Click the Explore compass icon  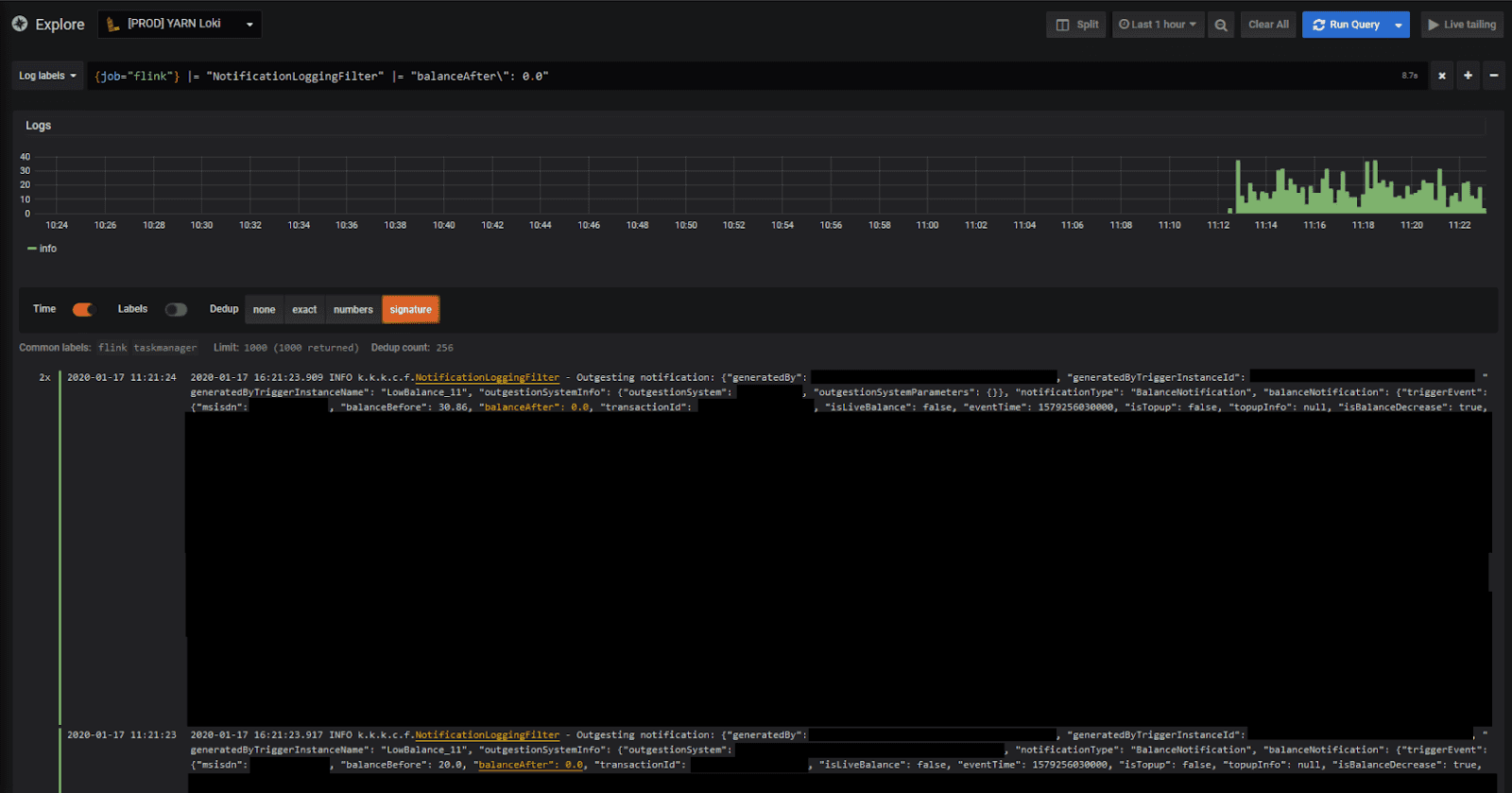[20, 24]
